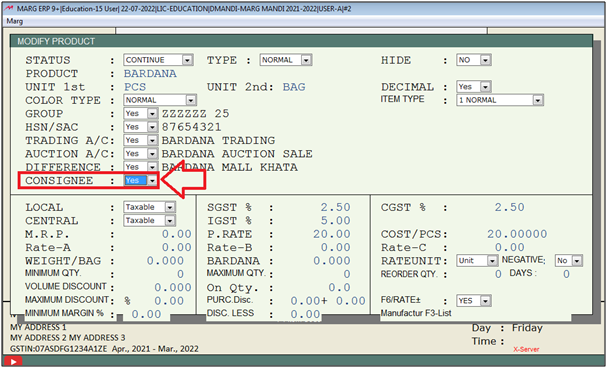Open the CONSIGNEE Yes dropdown
Viewport: 608px width, 368px height.
[x=140, y=180]
